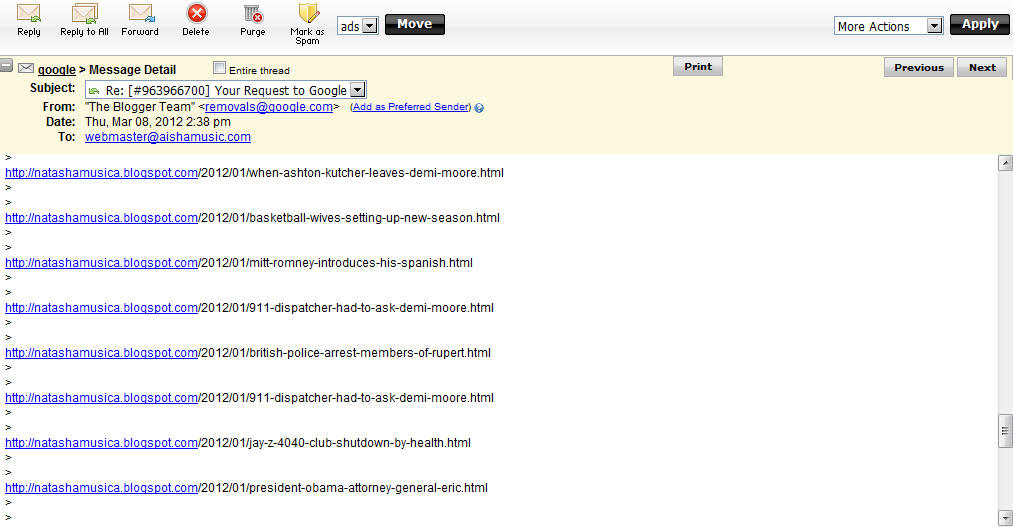Click the scrollbar up arrow in message body
The height and width of the screenshot is (527, 1013).
click(x=1005, y=163)
